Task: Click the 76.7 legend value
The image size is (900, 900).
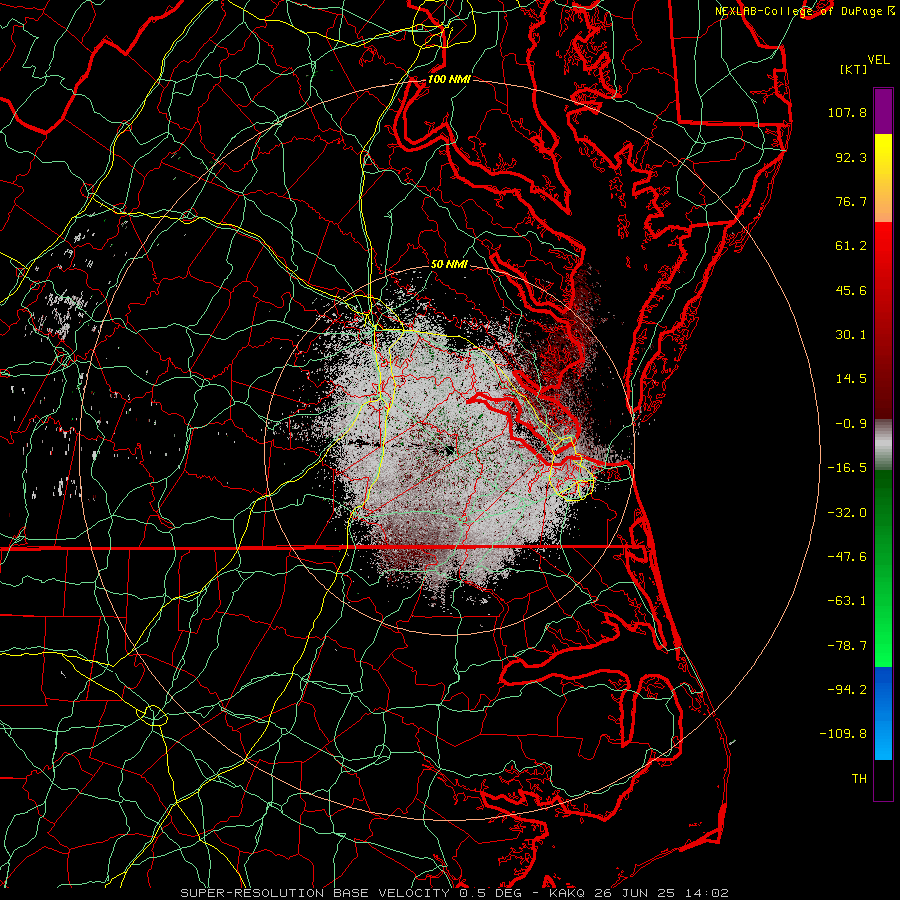Action: click(851, 201)
